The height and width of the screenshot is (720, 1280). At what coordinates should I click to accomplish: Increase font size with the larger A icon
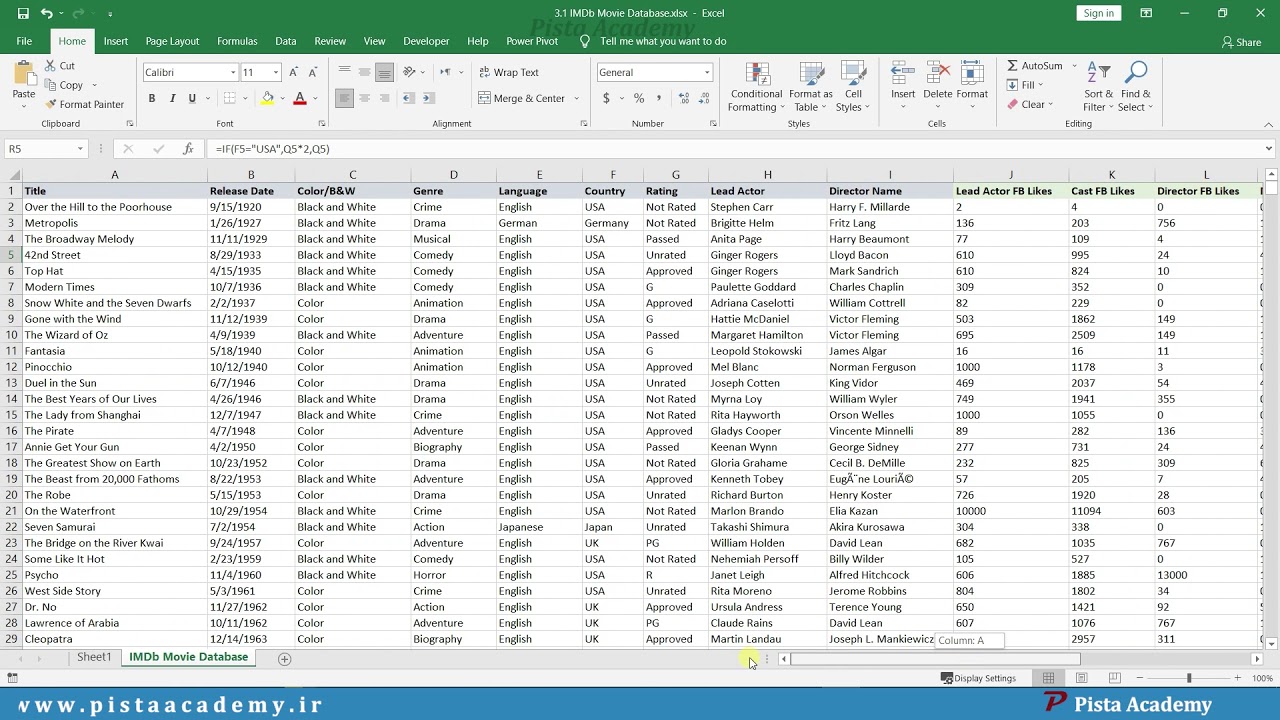click(x=293, y=72)
